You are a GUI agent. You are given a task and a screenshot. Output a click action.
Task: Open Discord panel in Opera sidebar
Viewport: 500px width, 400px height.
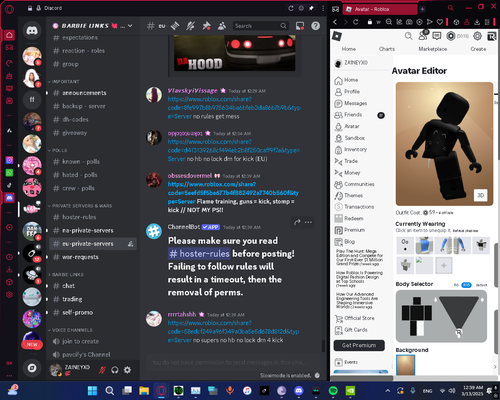[x=9, y=198]
